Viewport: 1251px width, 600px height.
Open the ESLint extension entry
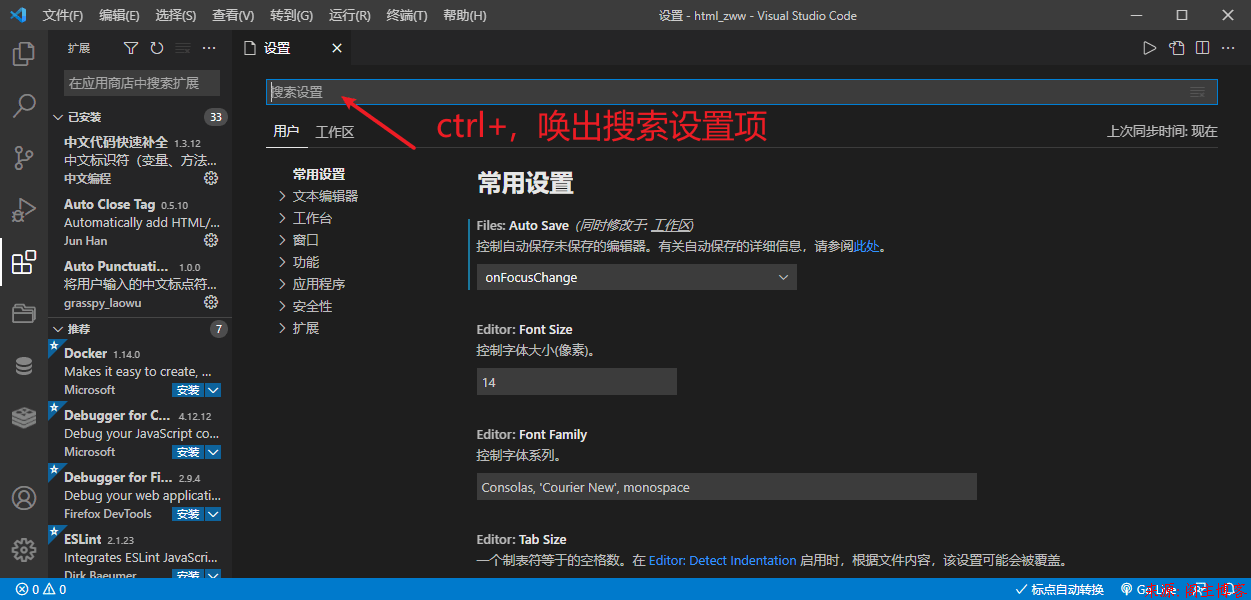[140, 554]
